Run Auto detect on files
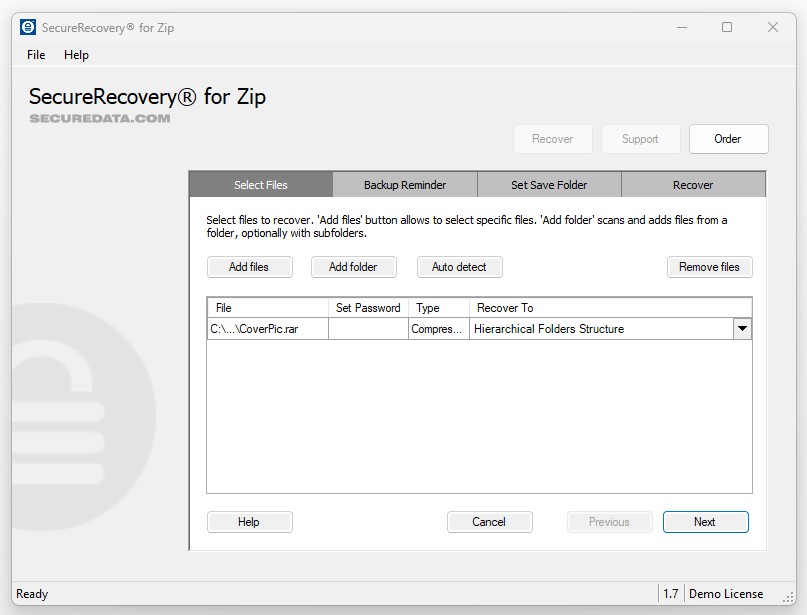 pos(459,267)
